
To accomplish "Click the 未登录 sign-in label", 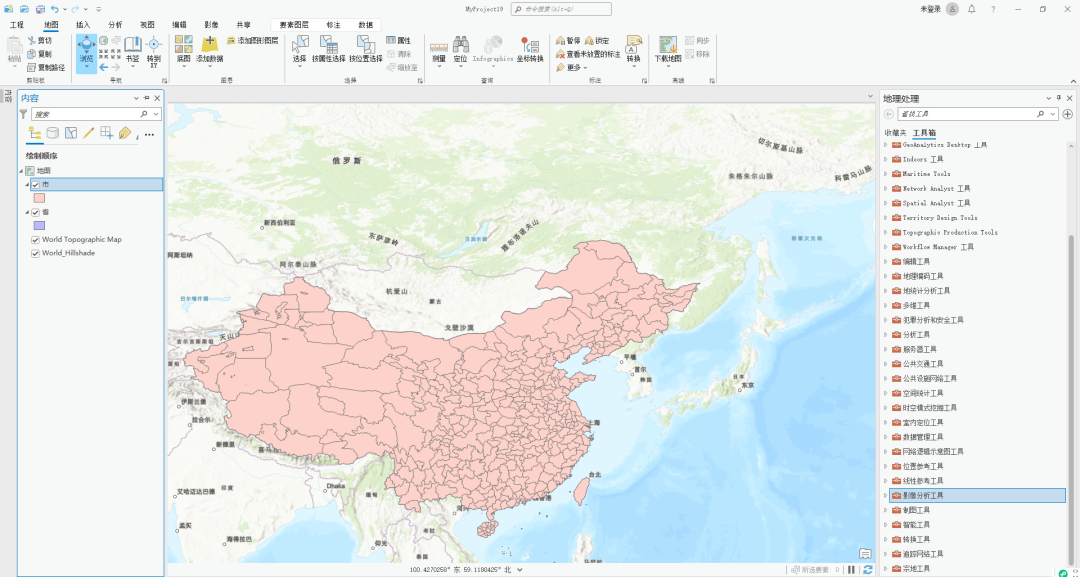I will pyautogui.click(x=931, y=9).
